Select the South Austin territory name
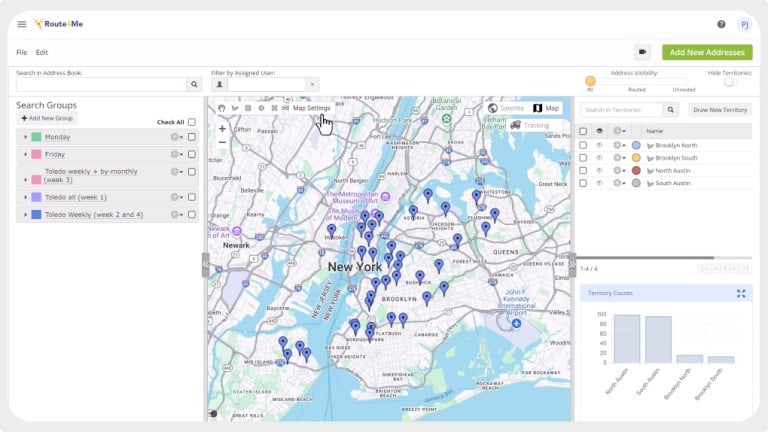 tap(672, 183)
